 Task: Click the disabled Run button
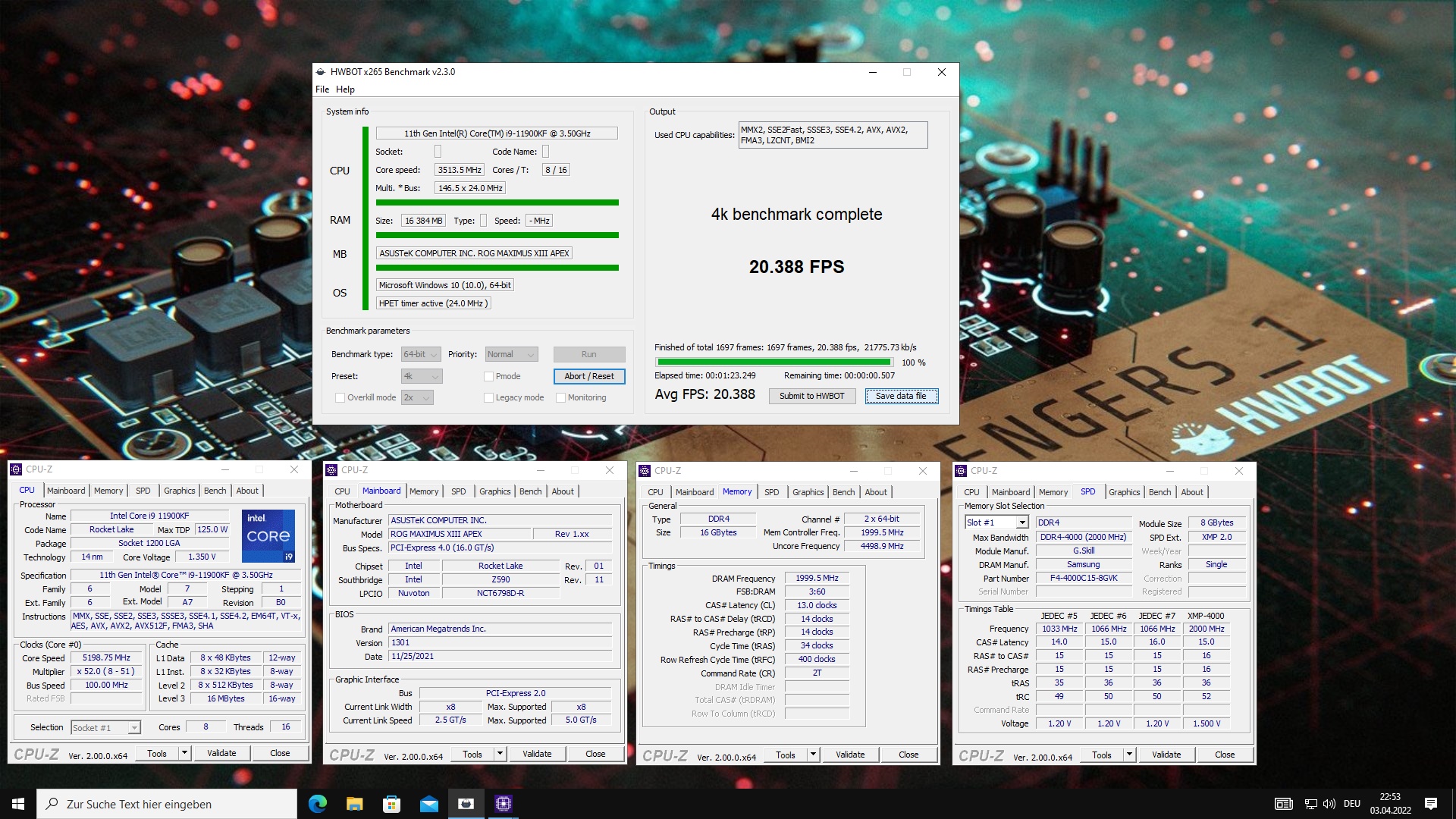click(589, 354)
